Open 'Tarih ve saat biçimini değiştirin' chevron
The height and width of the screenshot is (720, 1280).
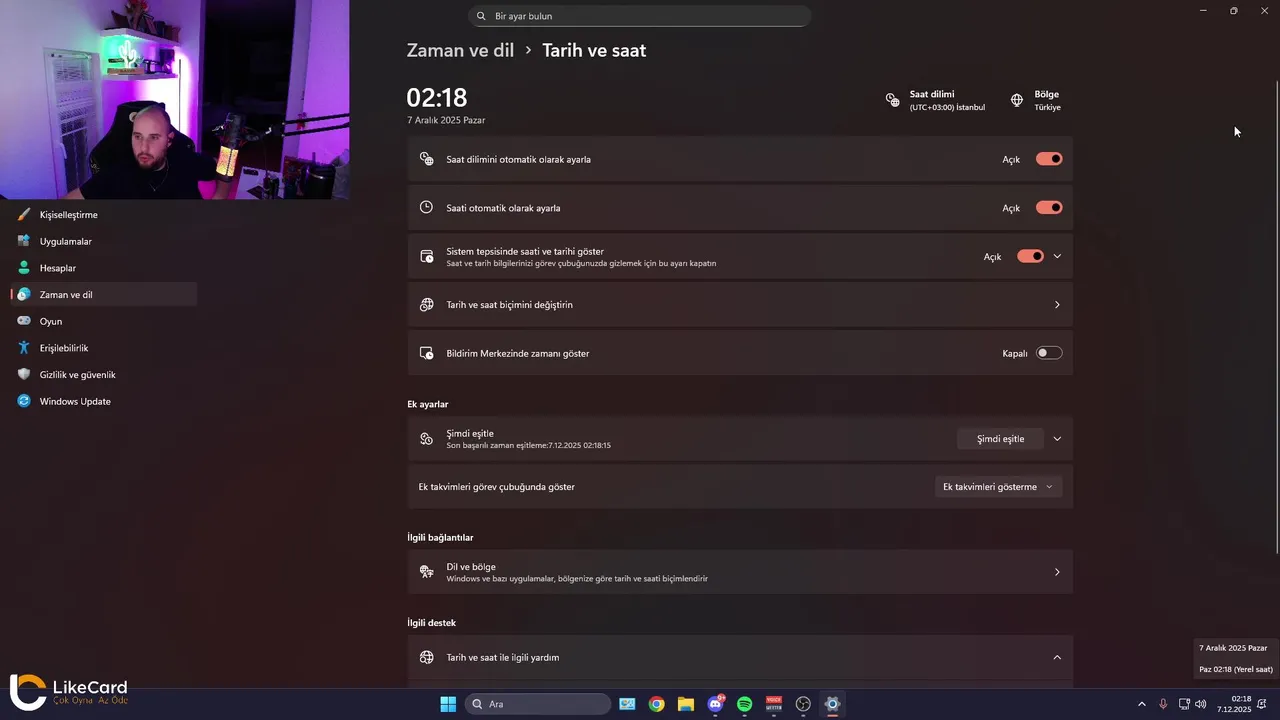click(x=1057, y=305)
